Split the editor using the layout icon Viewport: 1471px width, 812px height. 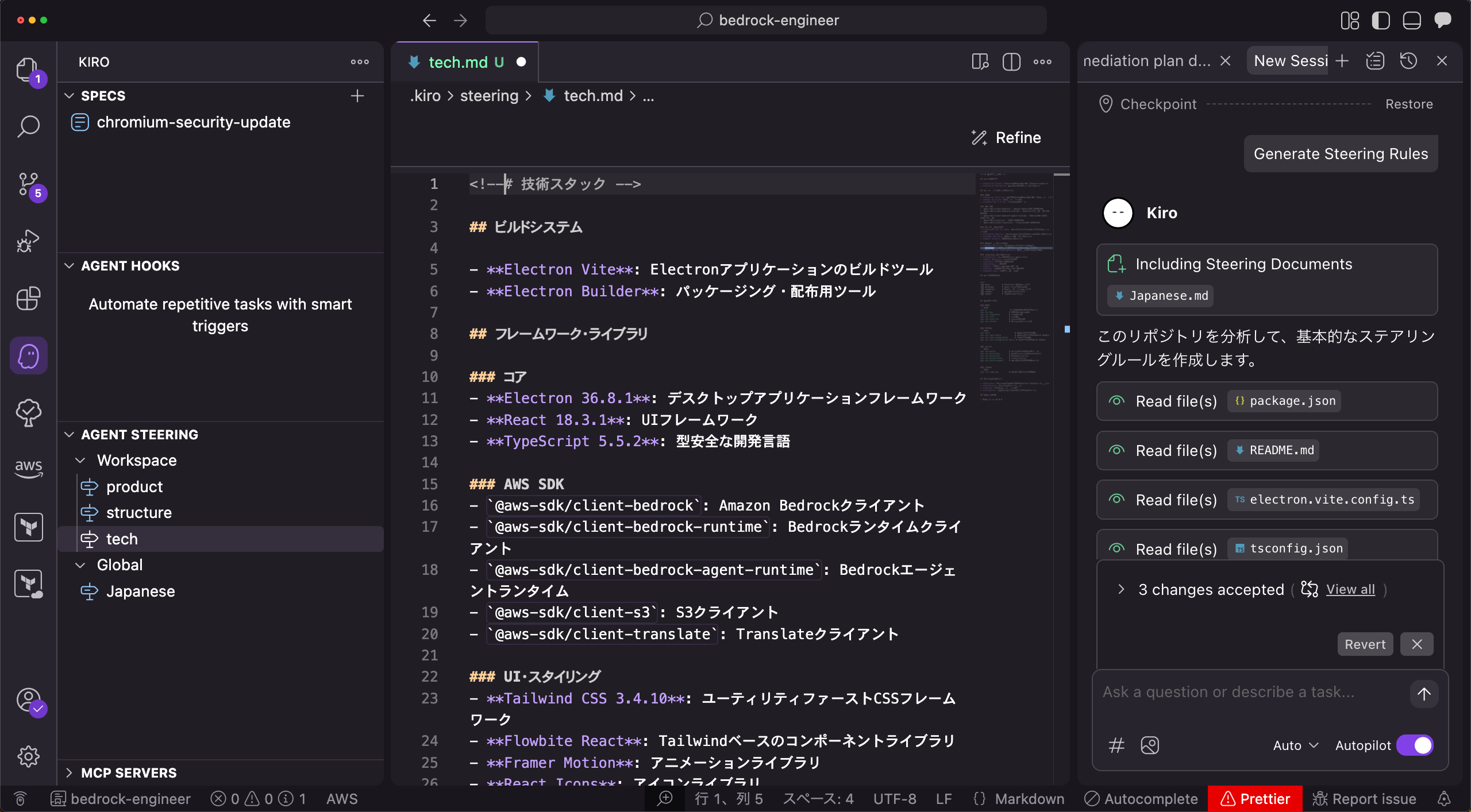[1011, 61]
